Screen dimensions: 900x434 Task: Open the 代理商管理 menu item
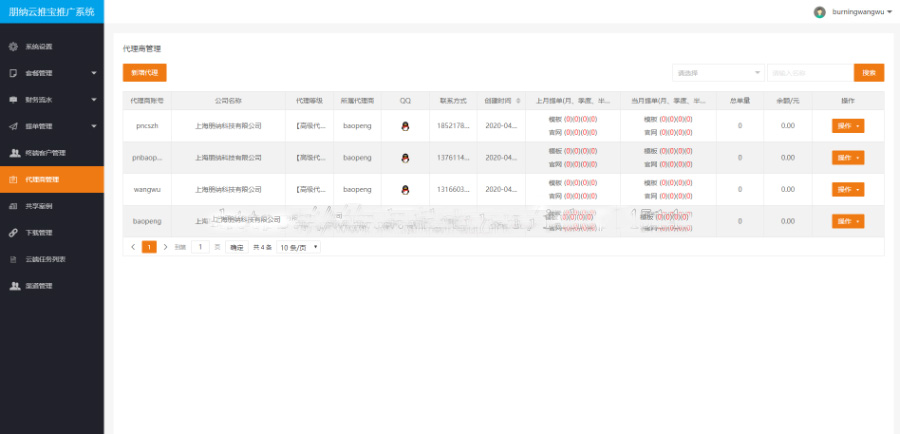52,179
